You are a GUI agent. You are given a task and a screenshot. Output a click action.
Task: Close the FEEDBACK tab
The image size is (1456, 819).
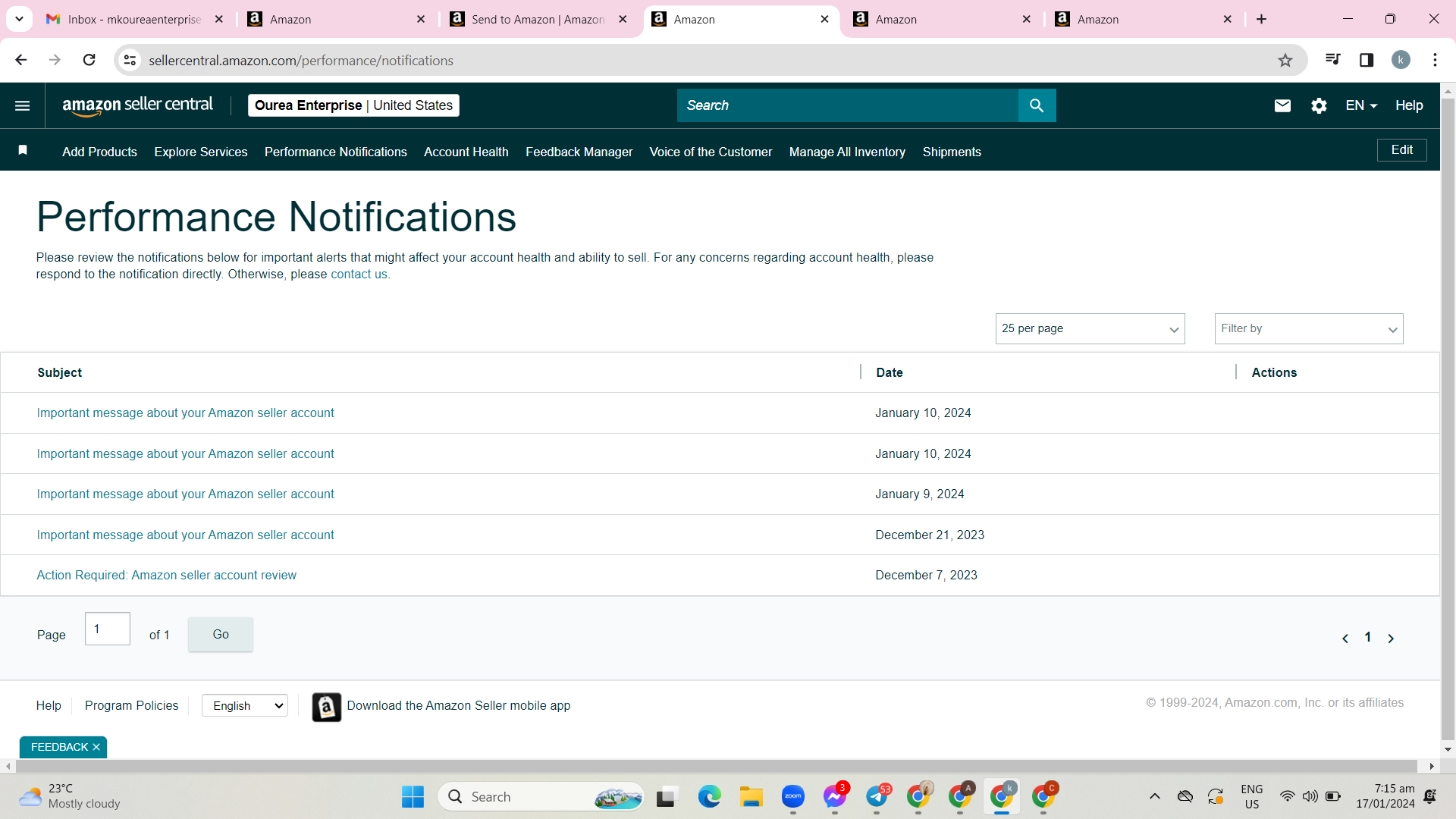96,747
